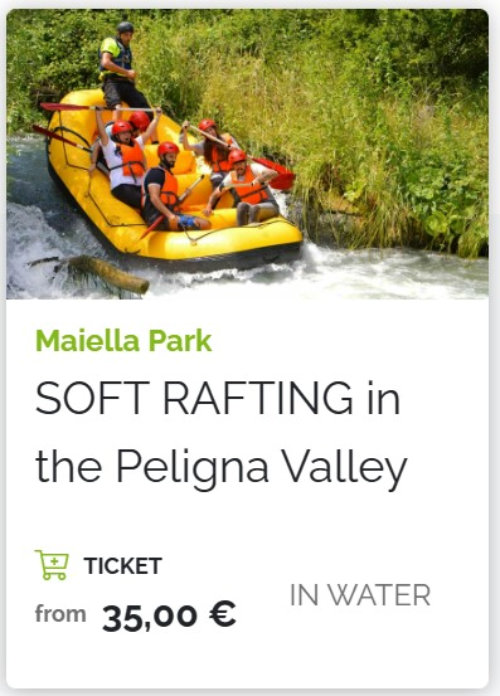Click the plus sign inside the cart icon
The width and height of the screenshot is (500, 696).
pyautogui.click(x=54, y=562)
